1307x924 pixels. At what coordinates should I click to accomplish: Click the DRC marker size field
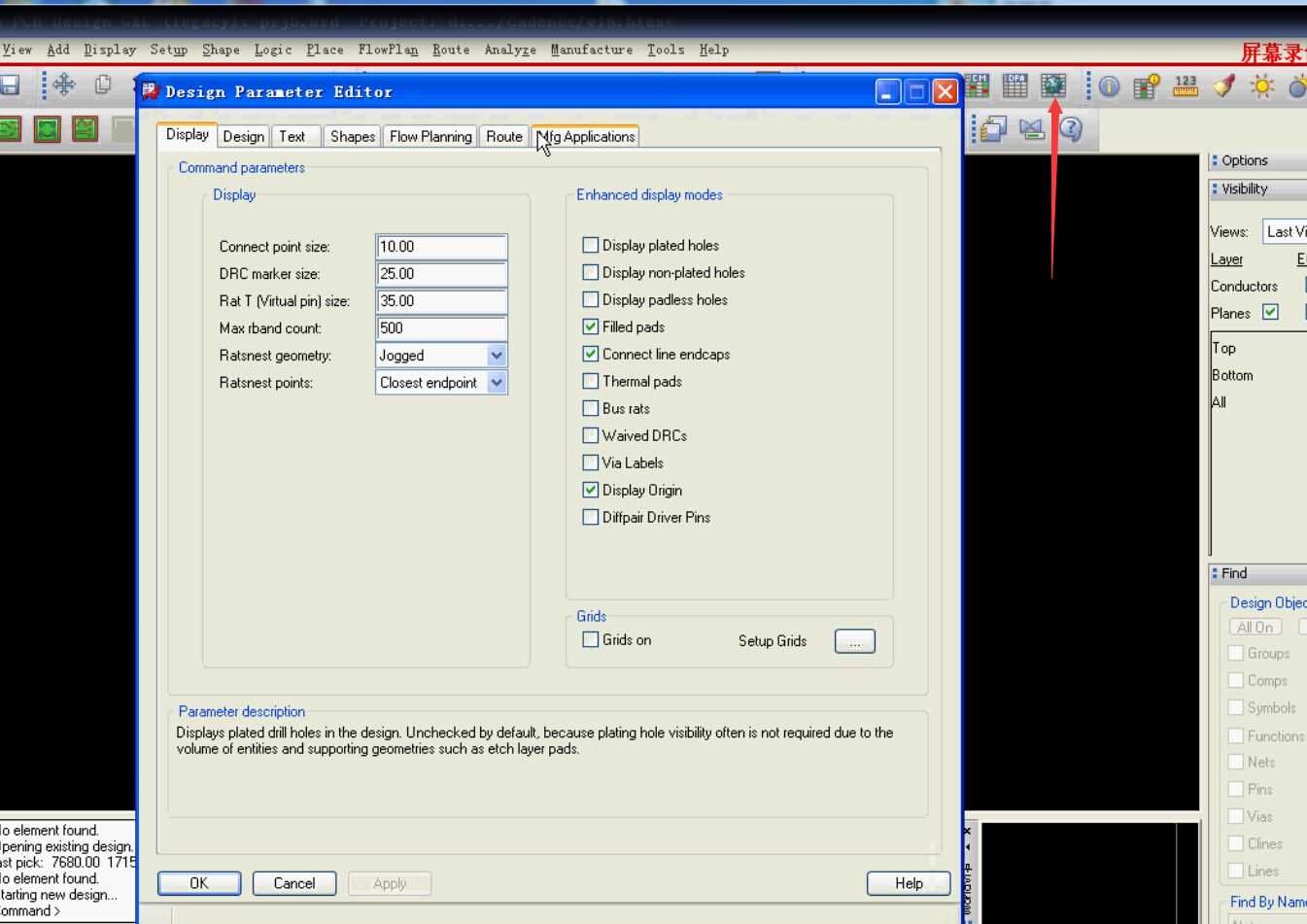(x=440, y=274)
